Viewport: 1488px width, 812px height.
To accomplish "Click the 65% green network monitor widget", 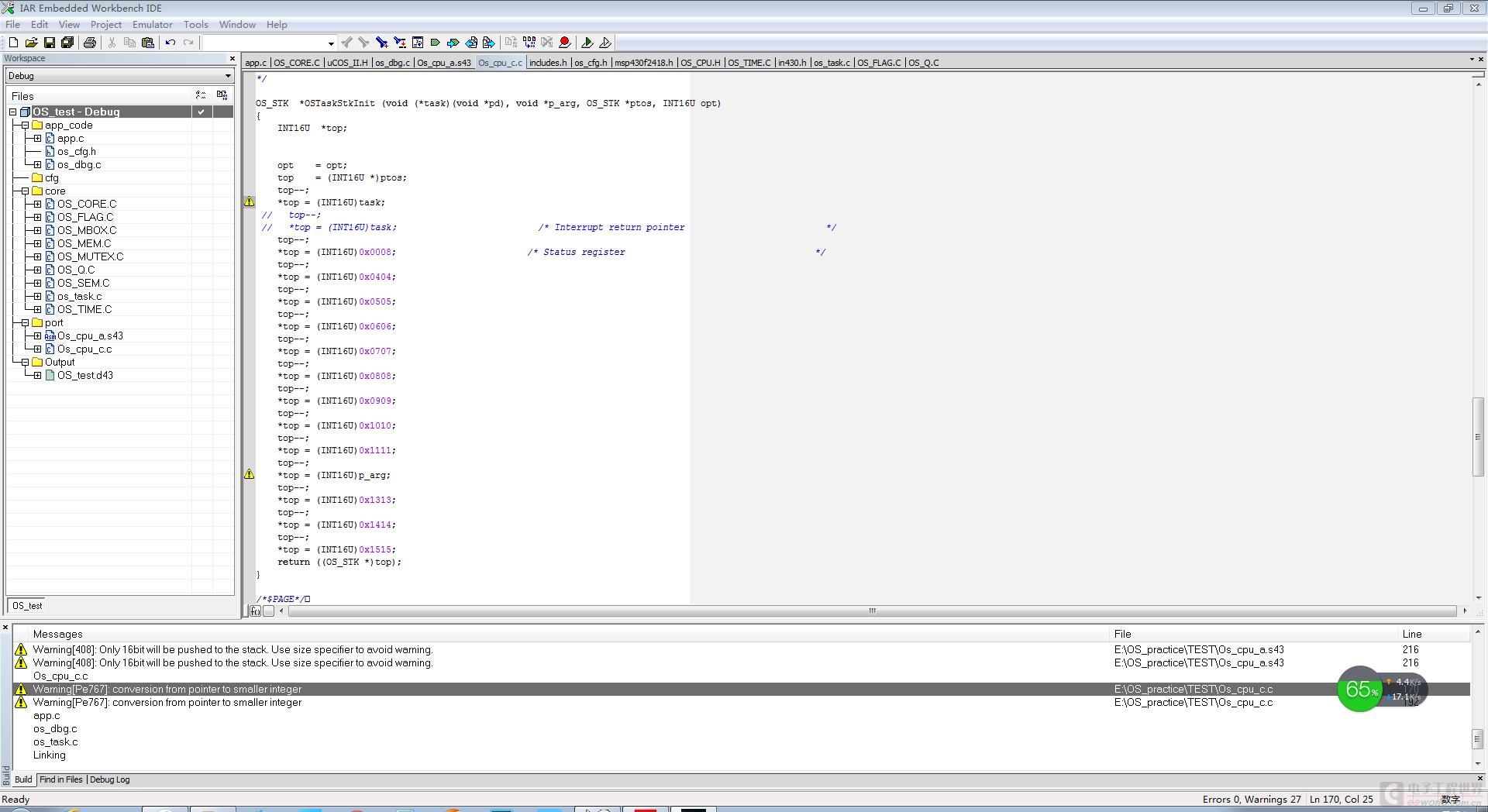I will [1360, 690].
